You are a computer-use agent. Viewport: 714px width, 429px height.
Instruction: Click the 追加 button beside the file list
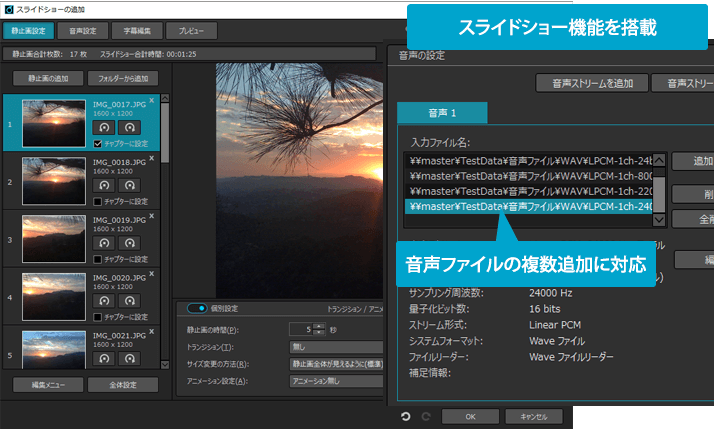pos(693,161)
